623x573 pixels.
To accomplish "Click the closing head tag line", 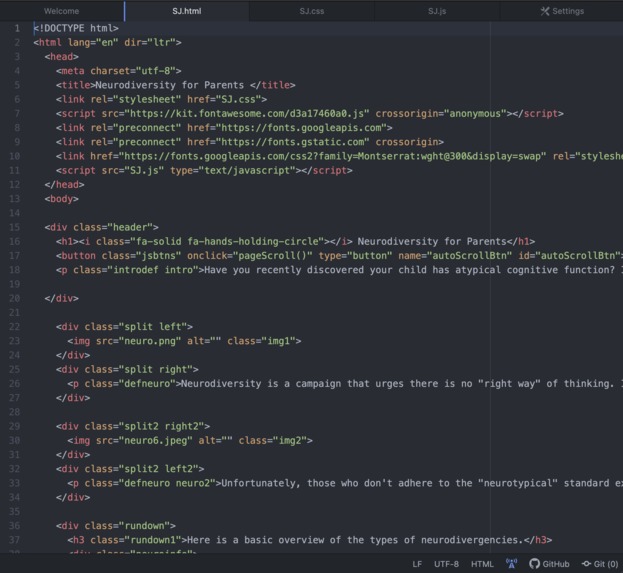I will tap(64, 184).
